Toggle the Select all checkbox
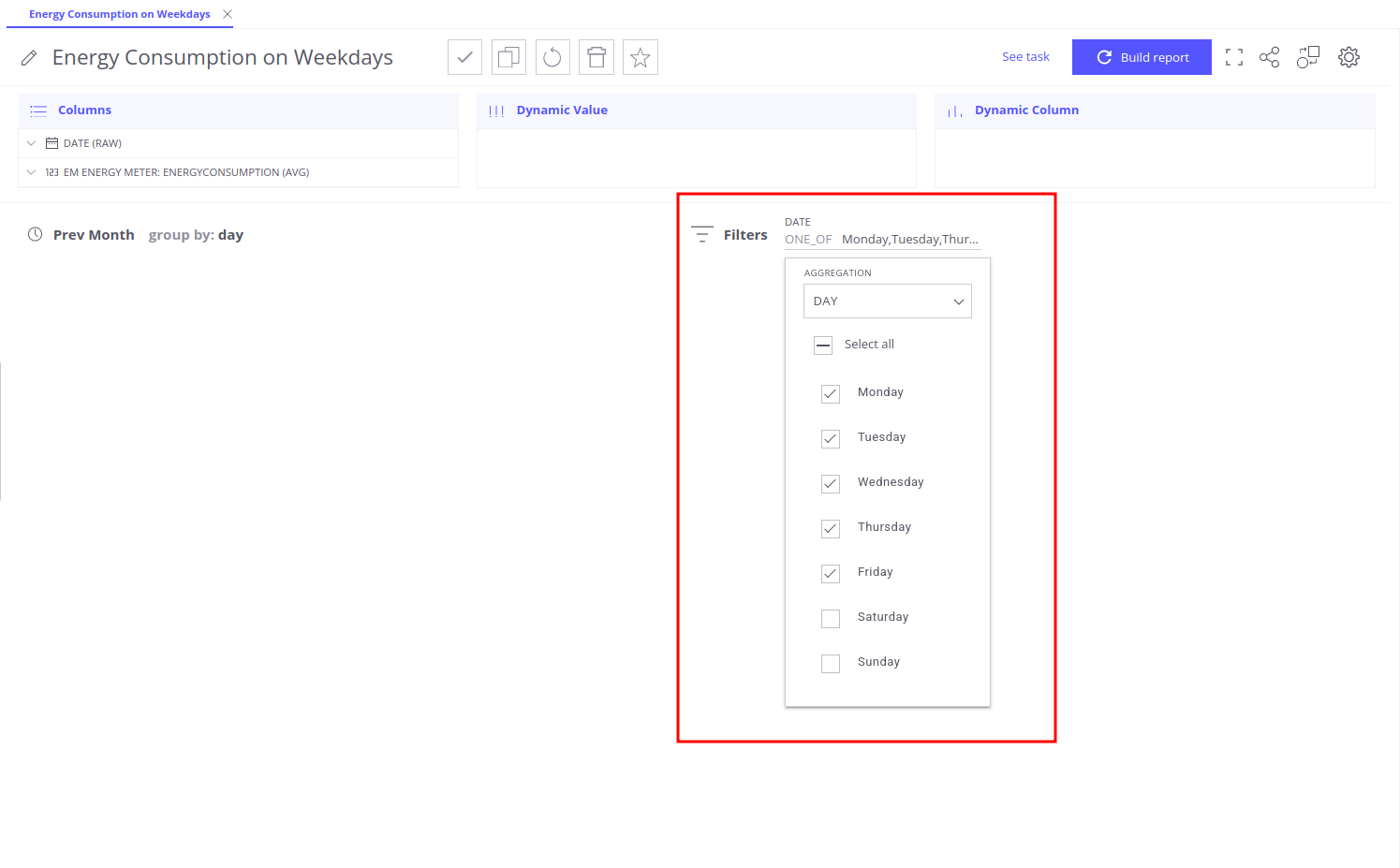Viewport: 1400px width, 868px height. [823, 345]
